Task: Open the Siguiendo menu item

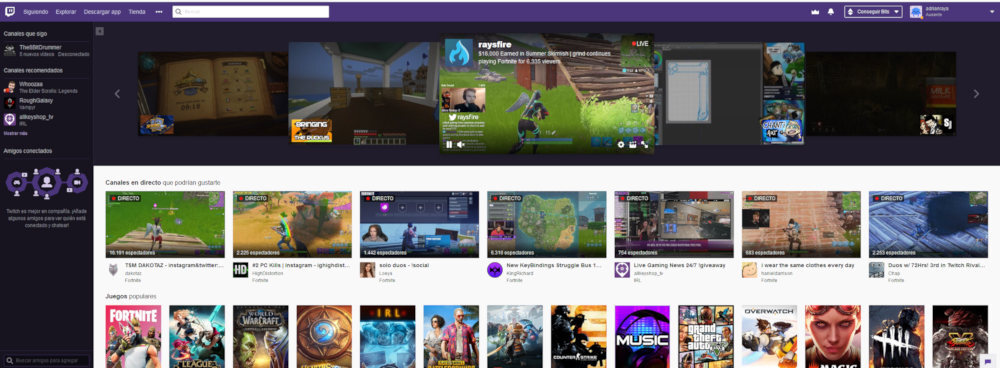Action: [36, 12]
